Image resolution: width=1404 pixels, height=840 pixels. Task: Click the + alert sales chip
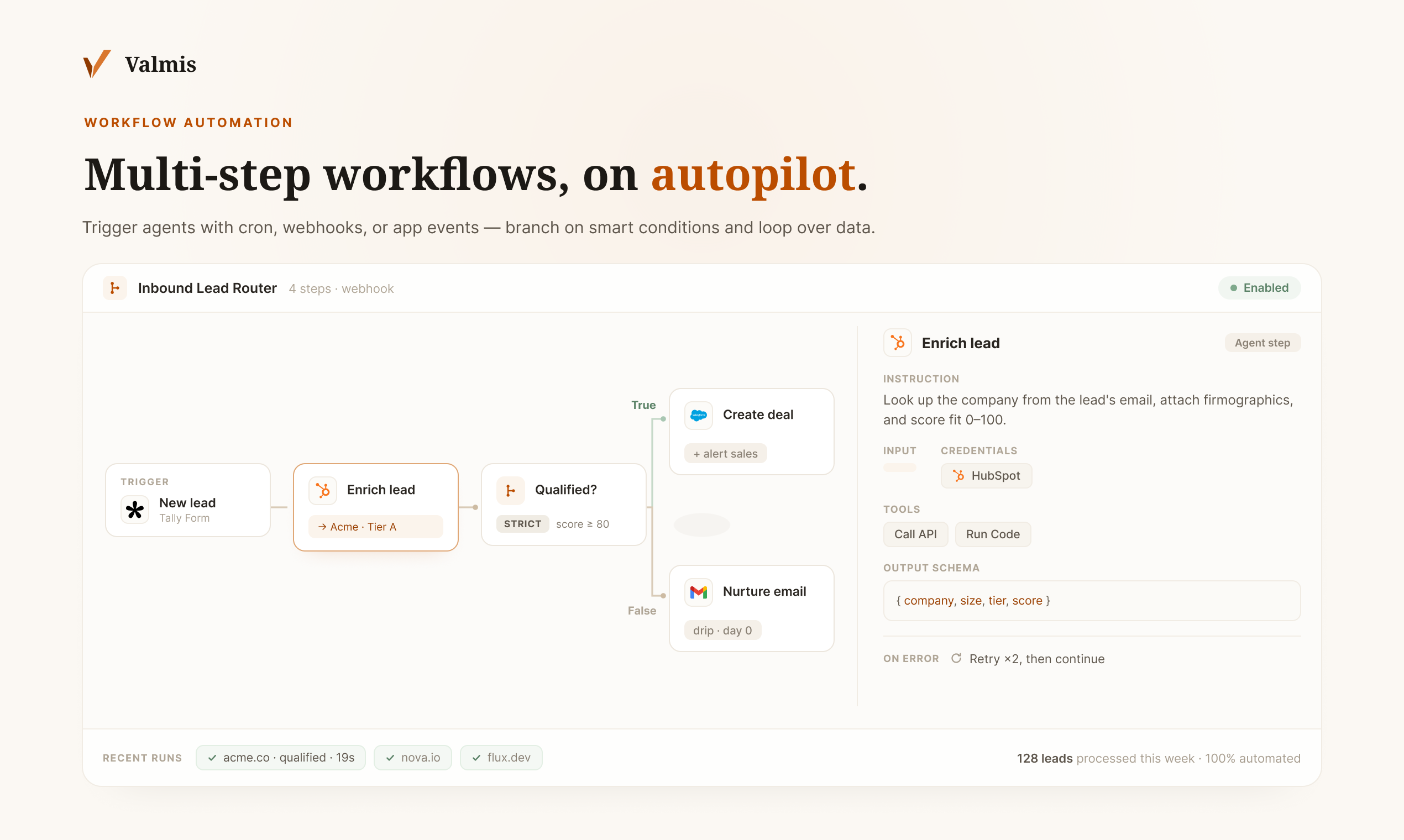725,453
